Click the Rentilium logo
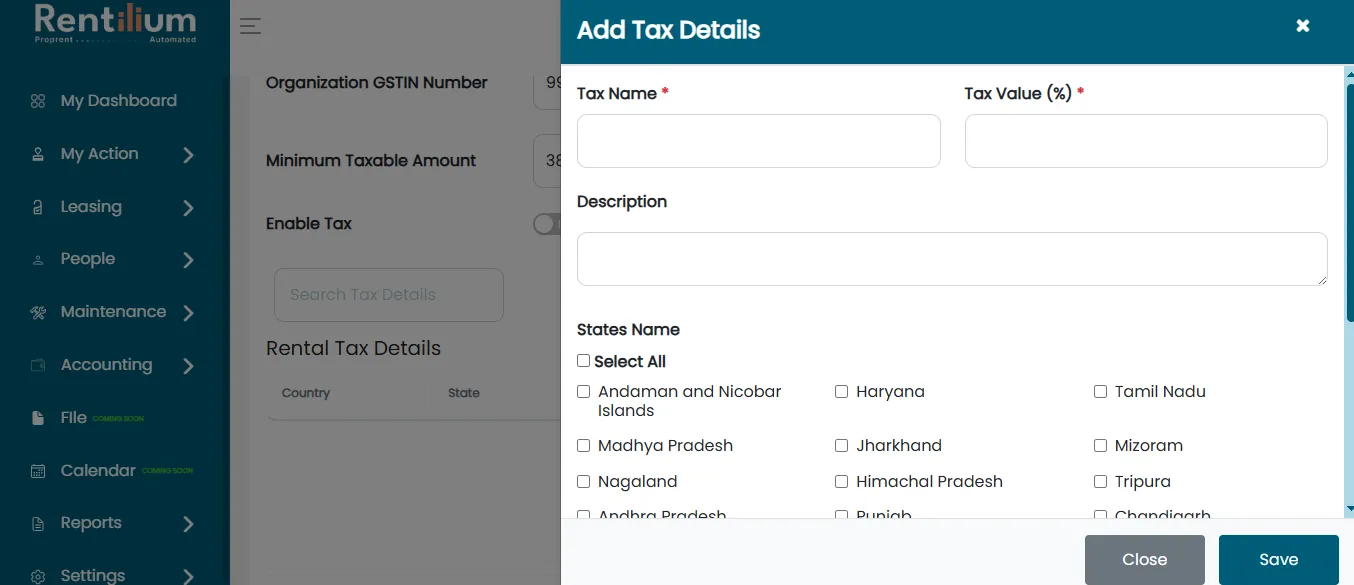 (115, 24)
